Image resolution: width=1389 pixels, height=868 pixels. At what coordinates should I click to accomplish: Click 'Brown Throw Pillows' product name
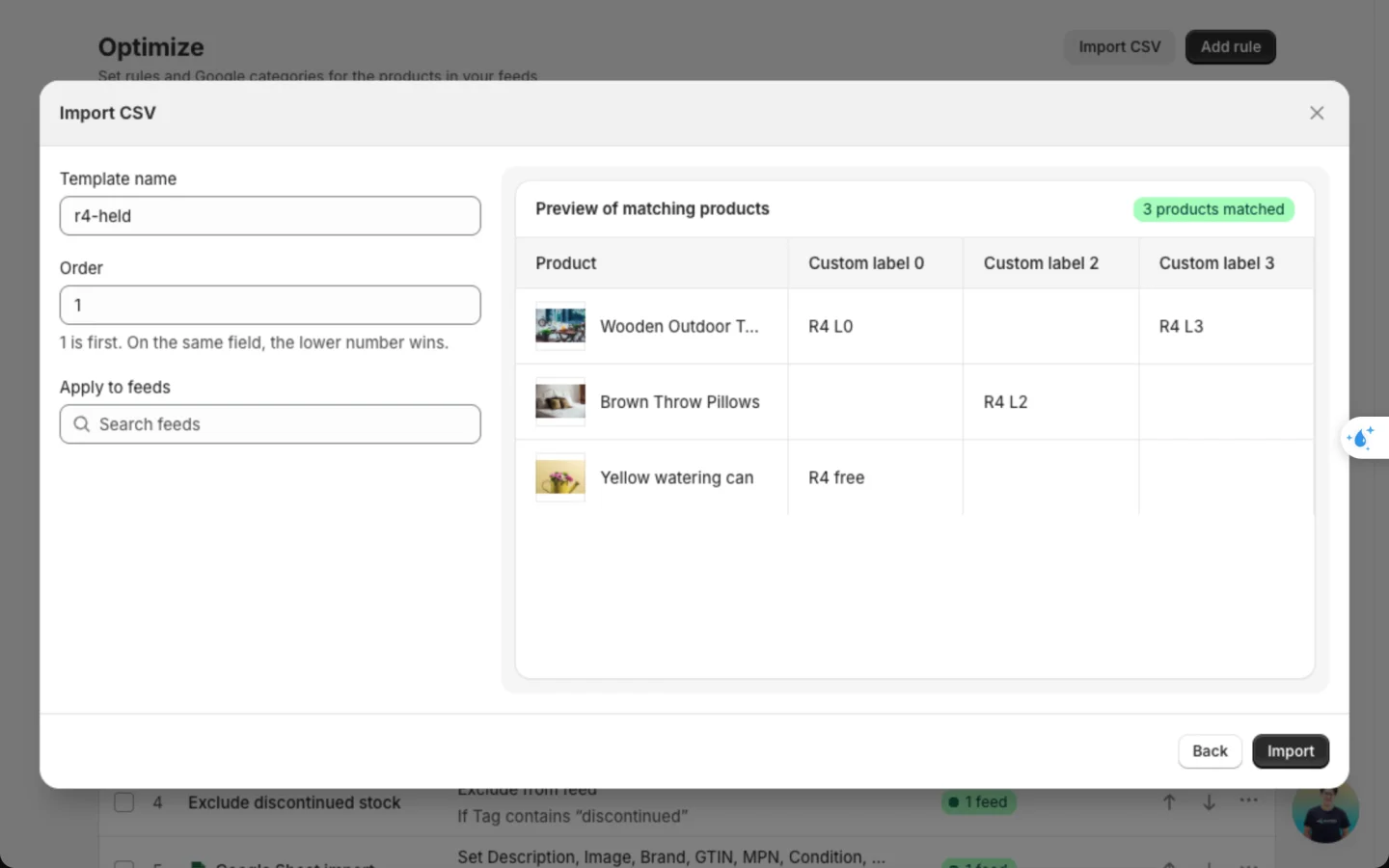tap(680, 402)
